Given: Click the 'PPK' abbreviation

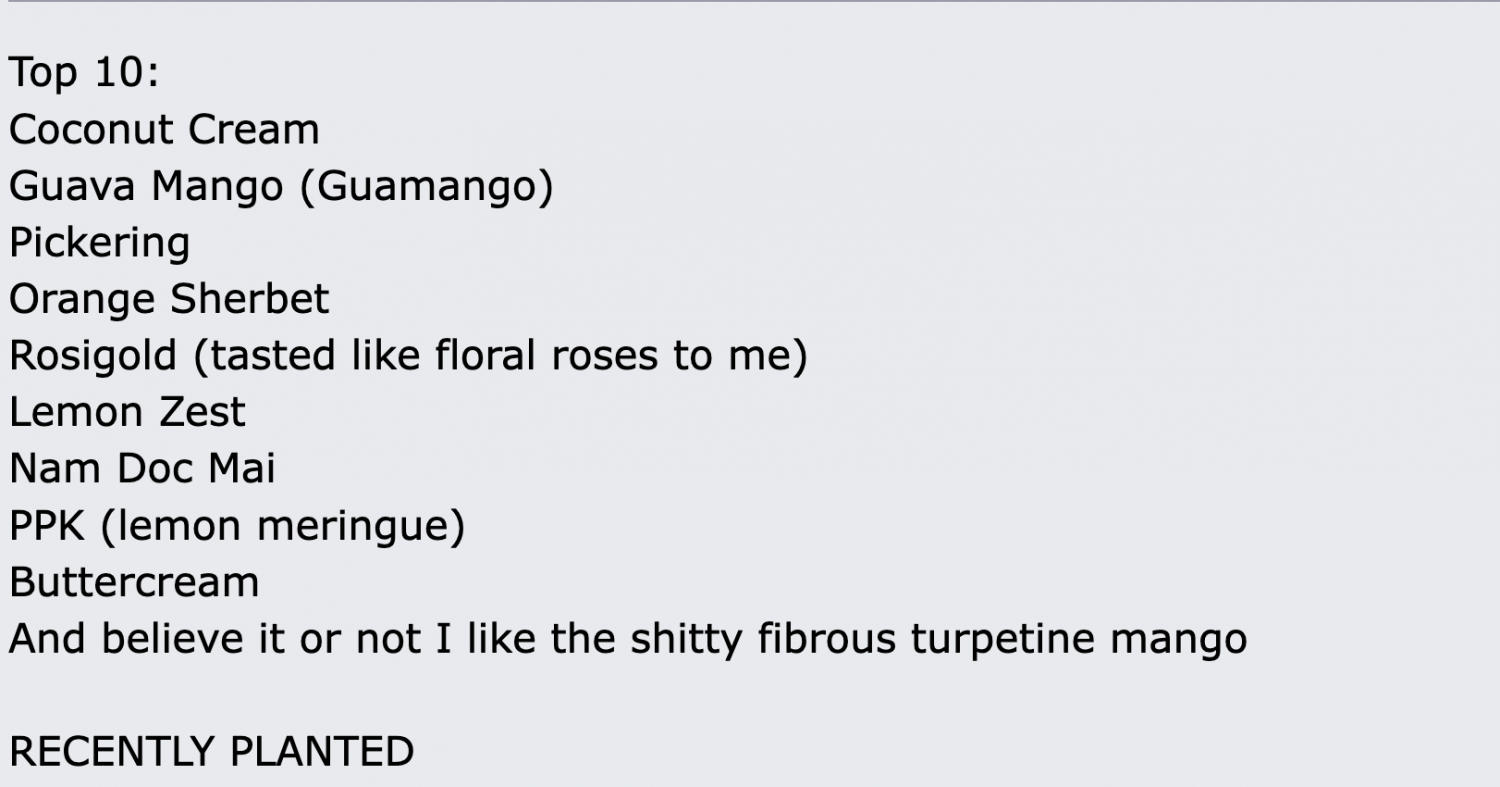Looking at the screenshot, I should tap(47, 526).
